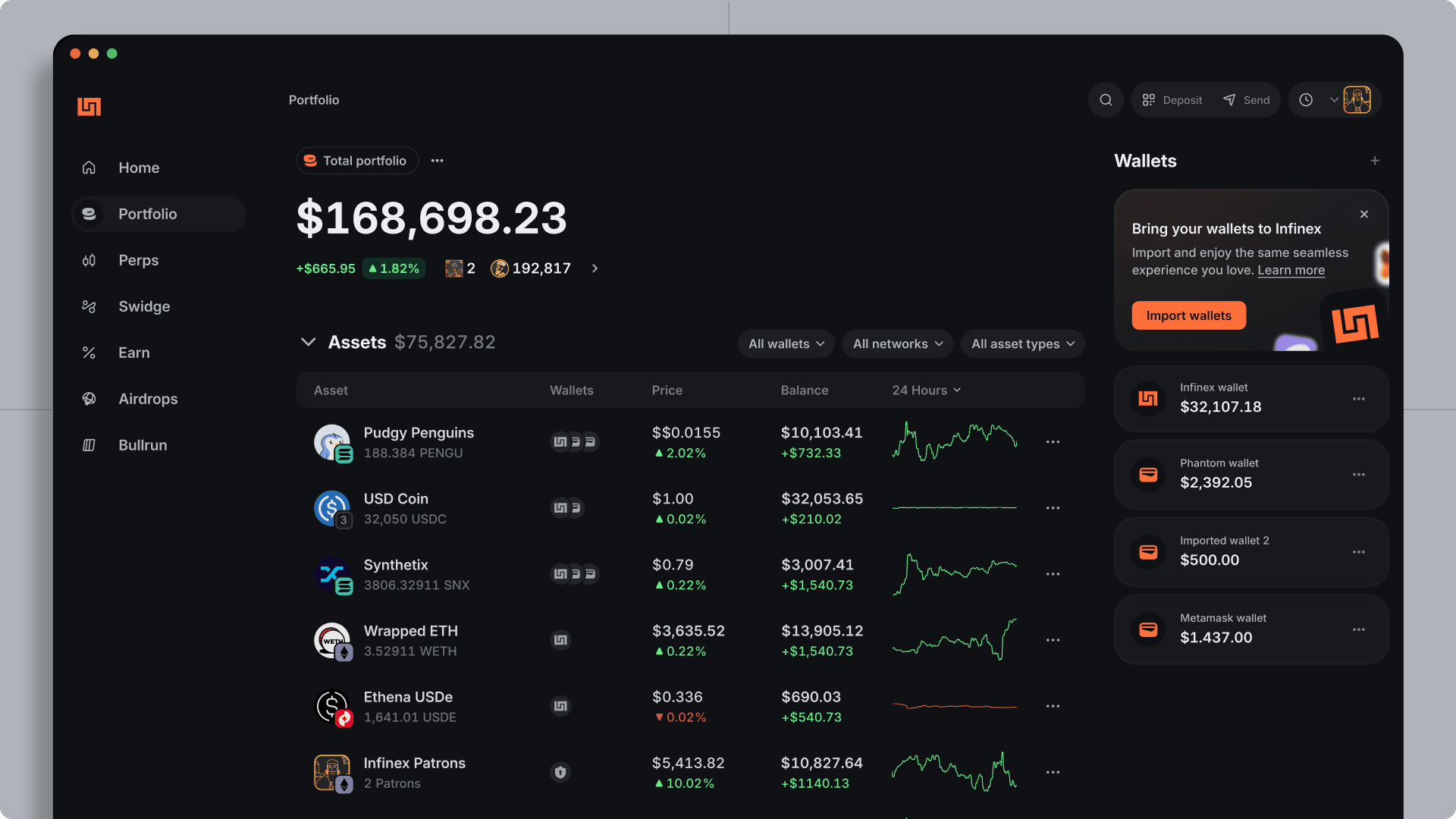Dismiss the Bring your wallets banner
Screen dimensions: 1456x819
coord(1364,215)
